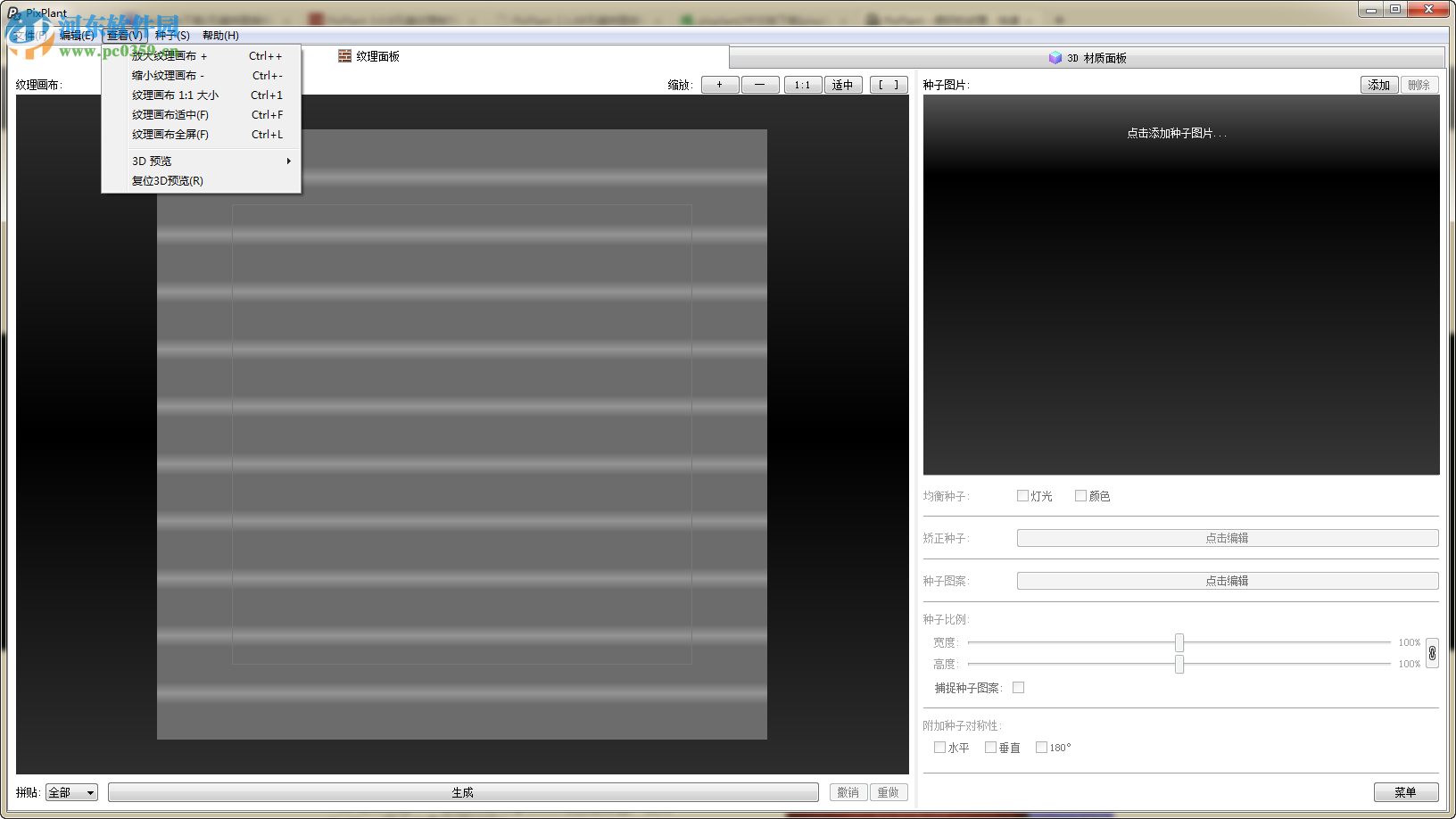Image resolution: width=1456 pixels, height=819 pixels.
Task: Choose 放大纹理画布 + from the menu
Action: point(202,56)
